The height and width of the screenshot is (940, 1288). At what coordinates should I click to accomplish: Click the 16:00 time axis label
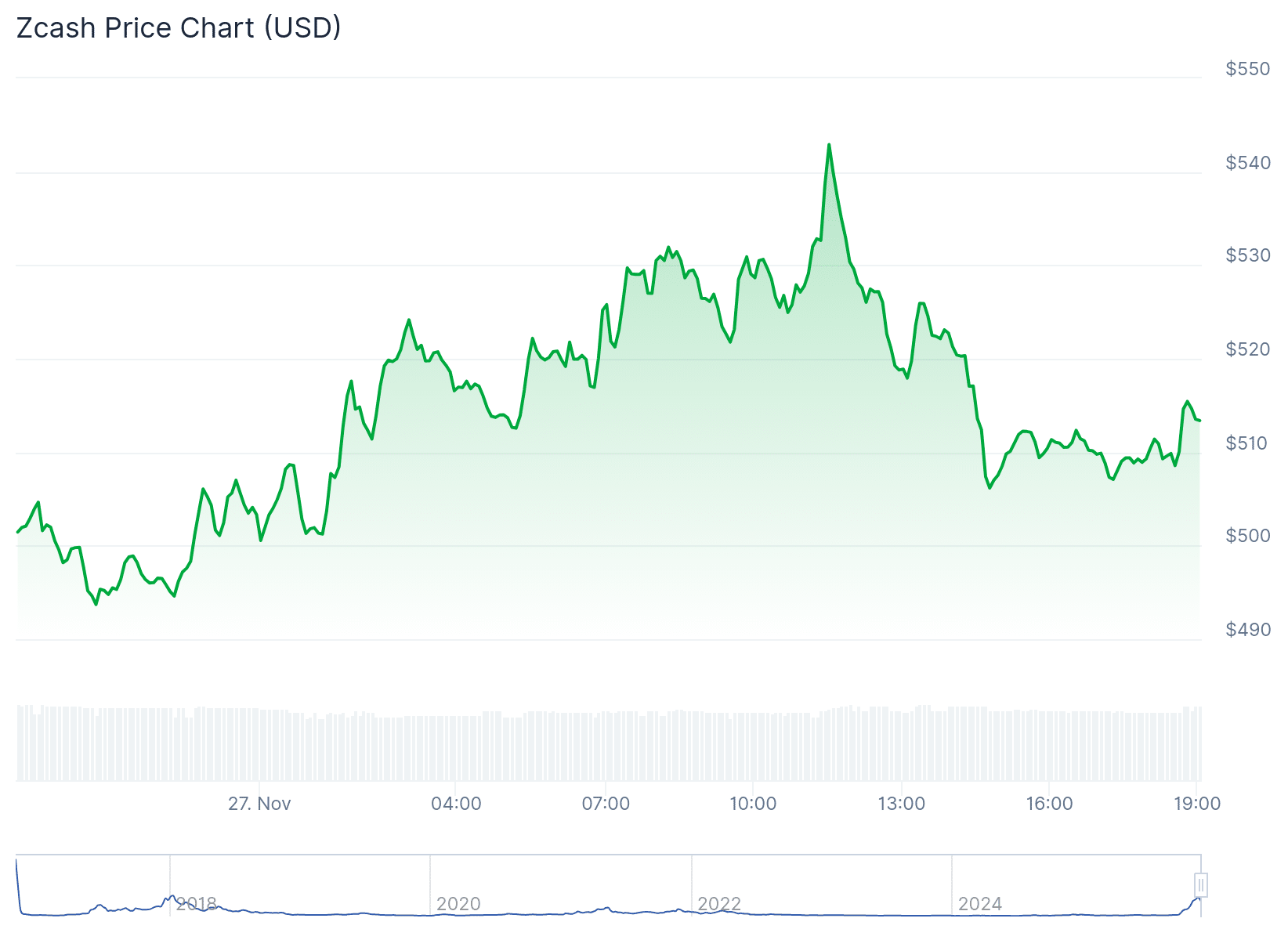point(1049,804)
